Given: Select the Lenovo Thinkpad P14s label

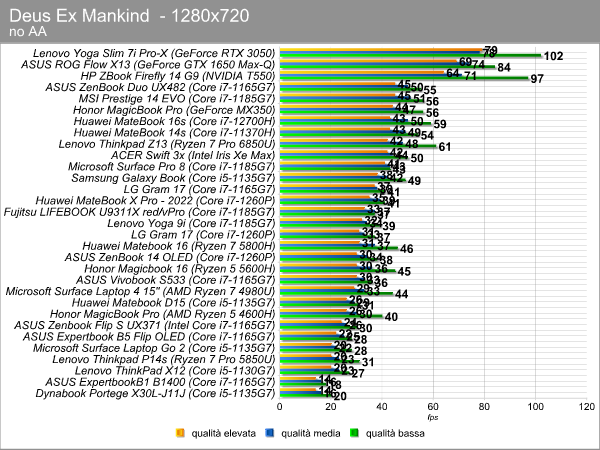Looking at the screenshot, I should coord(164,360).
